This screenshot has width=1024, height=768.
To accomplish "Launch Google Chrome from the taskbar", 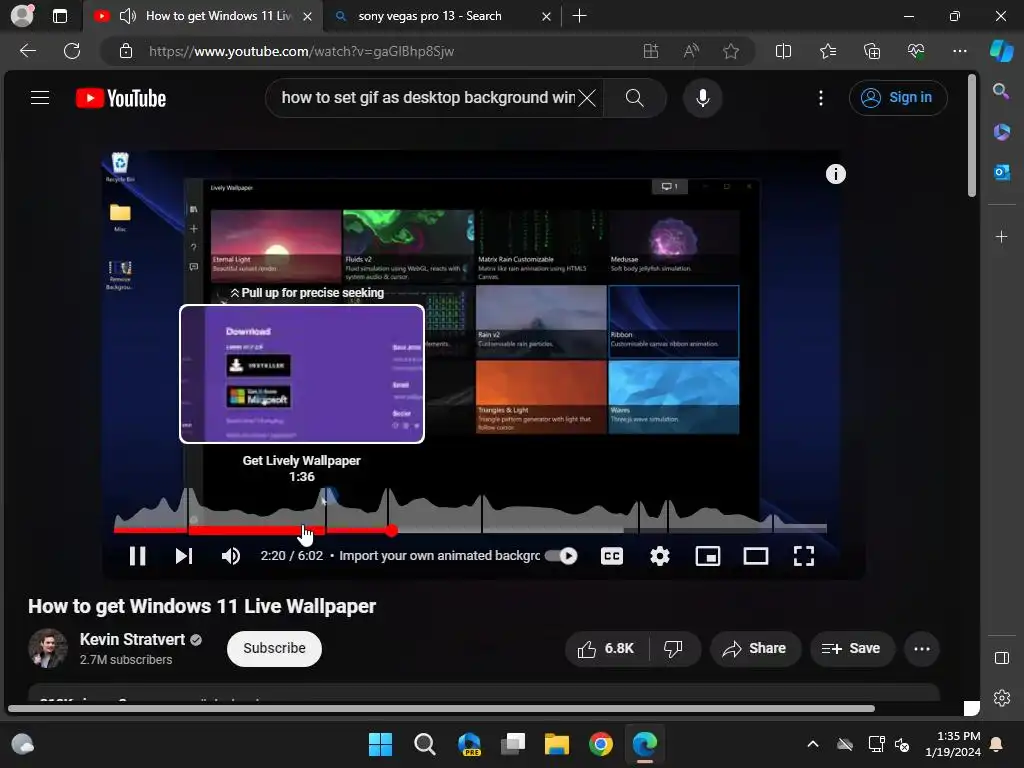I will point(600,744).
